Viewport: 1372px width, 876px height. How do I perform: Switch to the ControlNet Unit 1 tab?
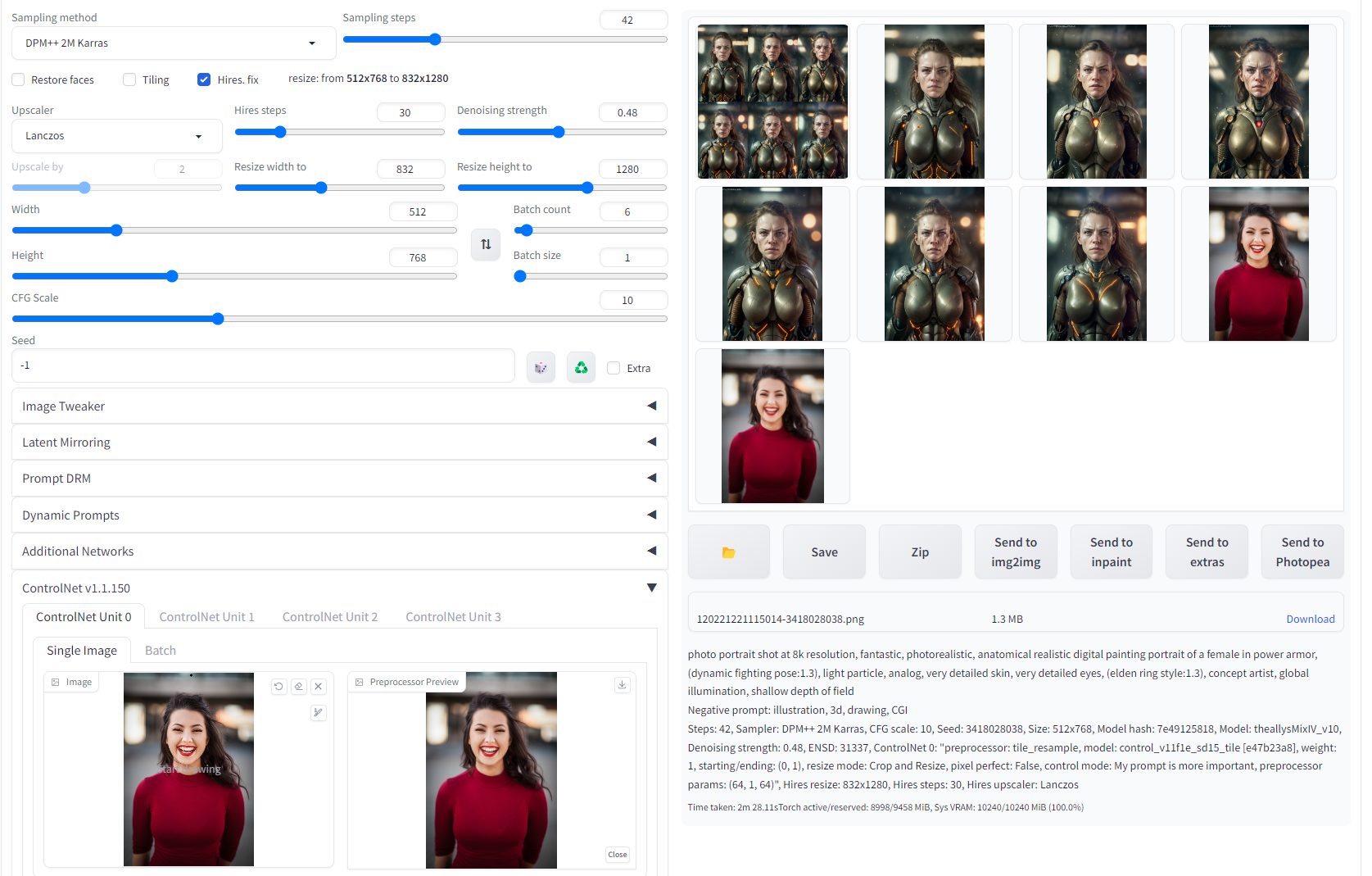click(x=206, y=617)
